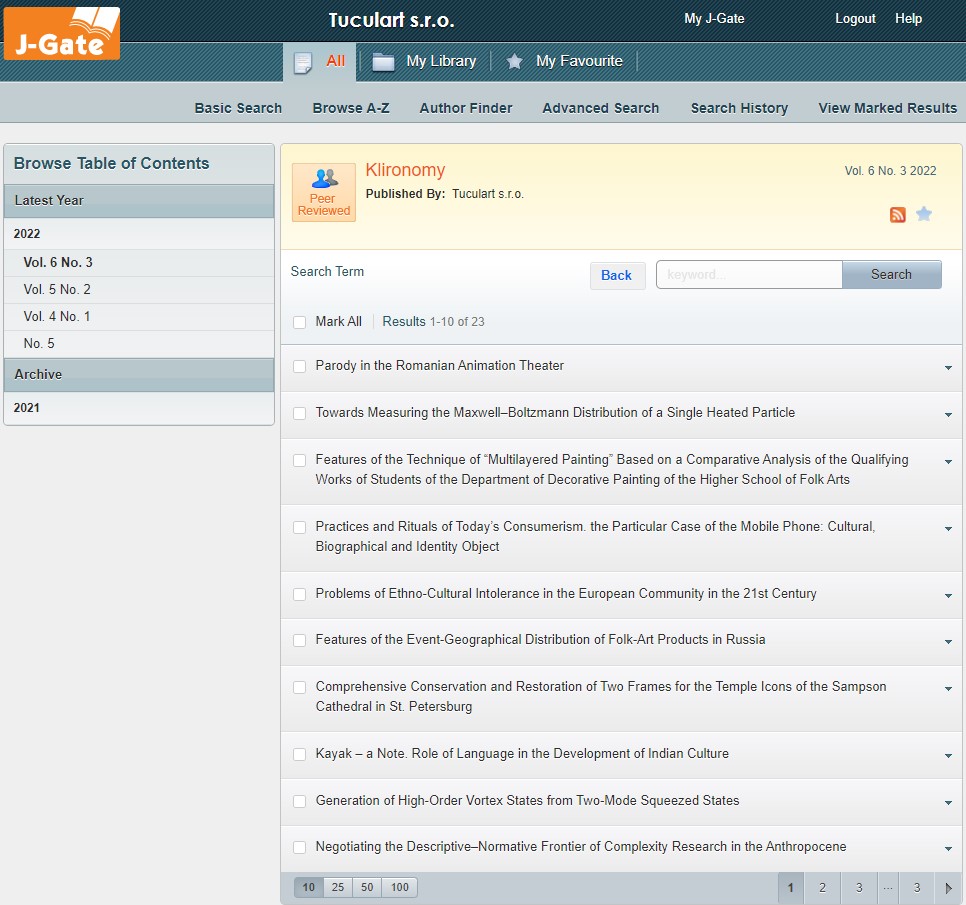Click the All documents page icon
The image size is (966, 905).
(x=302, y=62)
